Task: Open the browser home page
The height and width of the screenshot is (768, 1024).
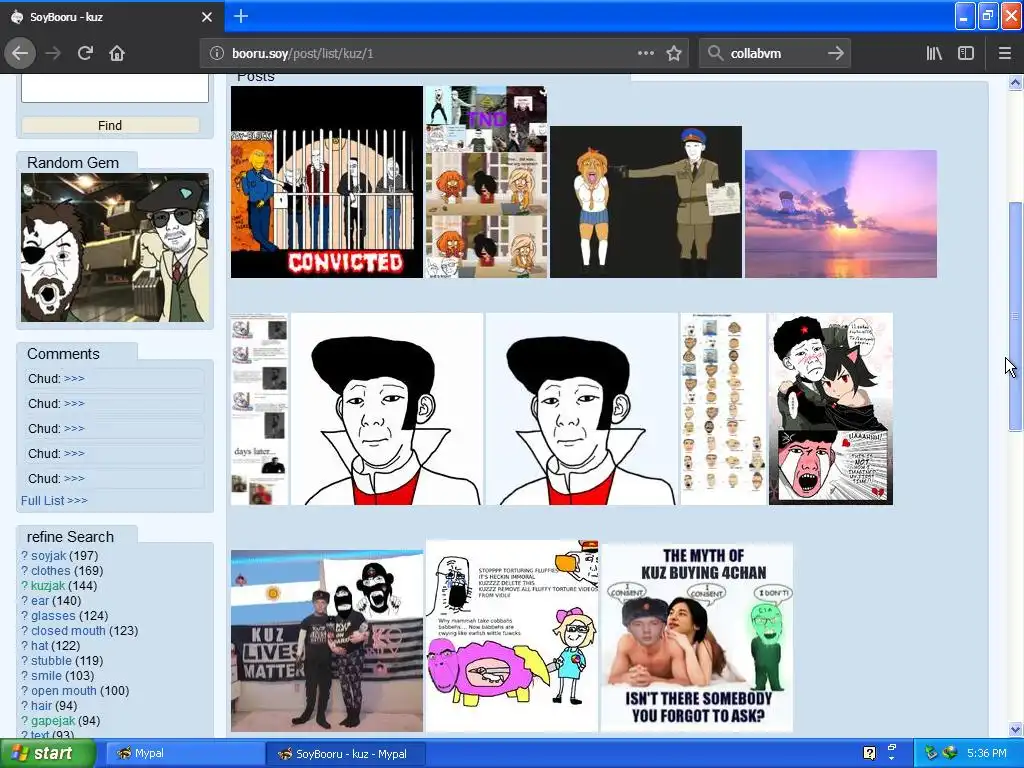Action: tap(117, 54)
